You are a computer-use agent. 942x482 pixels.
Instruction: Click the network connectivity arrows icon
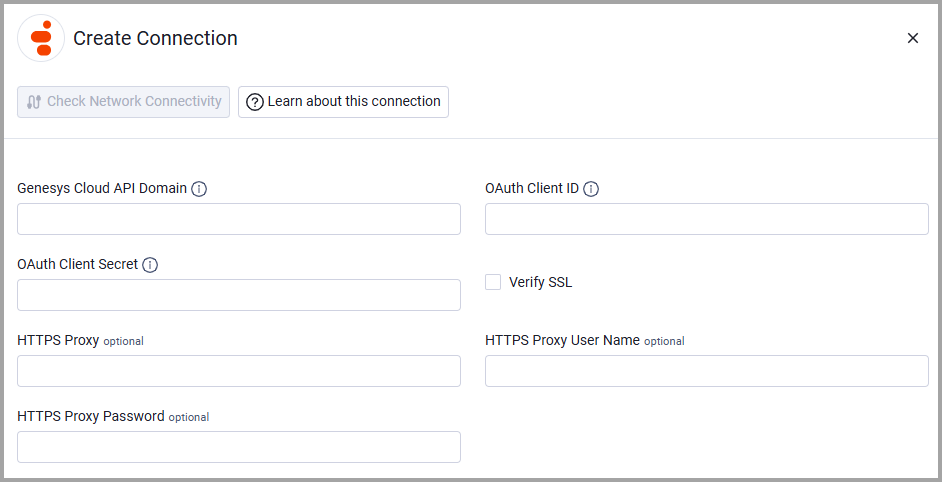pos(34,102)
